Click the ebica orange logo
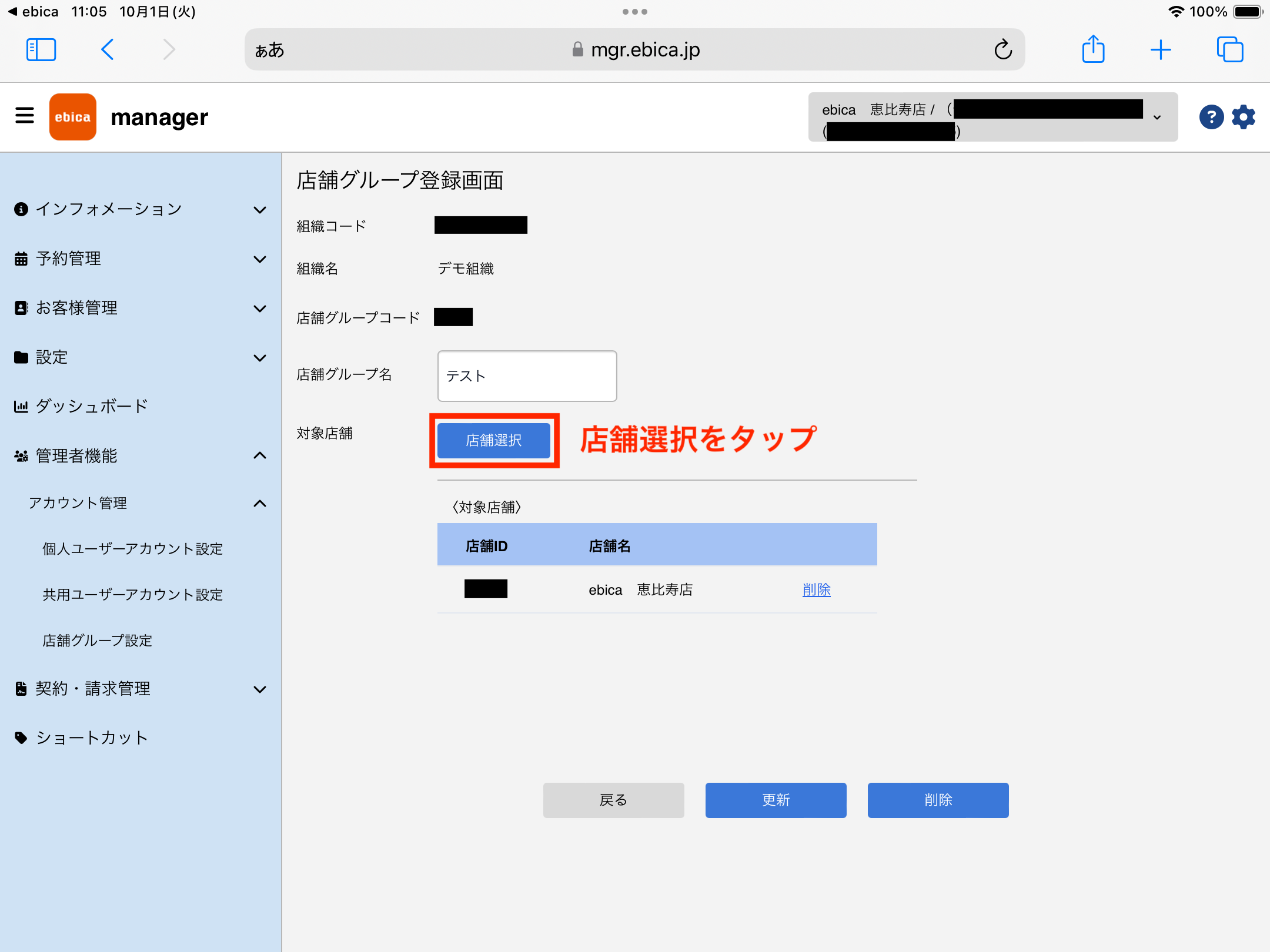 click(73, 117)
